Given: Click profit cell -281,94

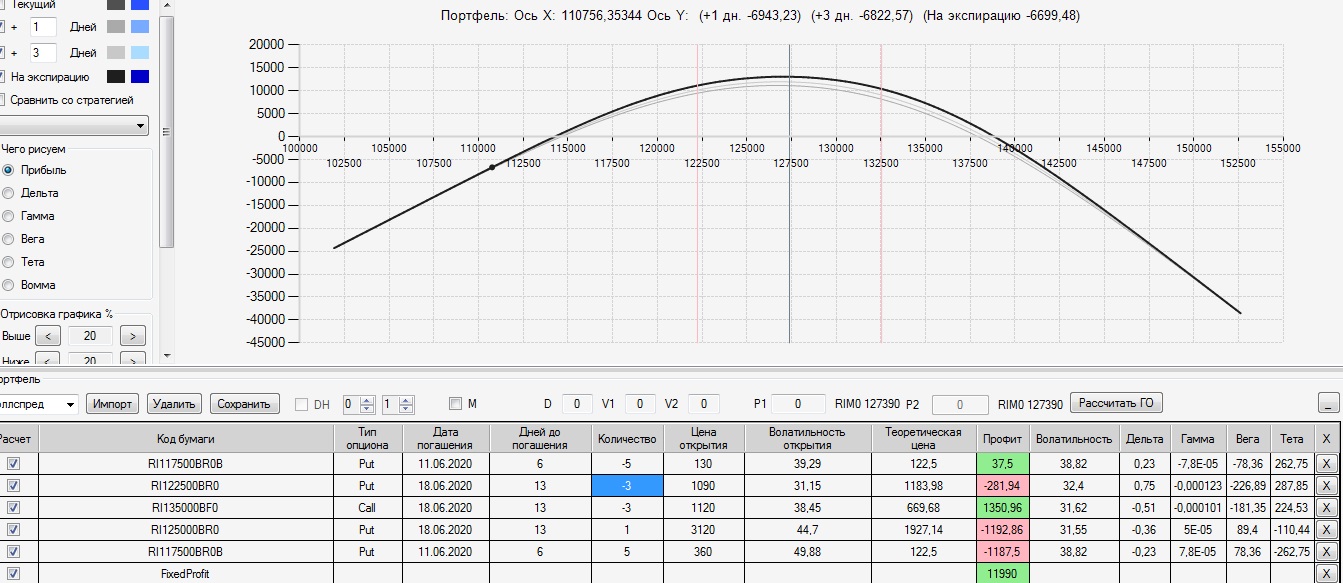Looking at the screenshot, I should [1002, 485].
